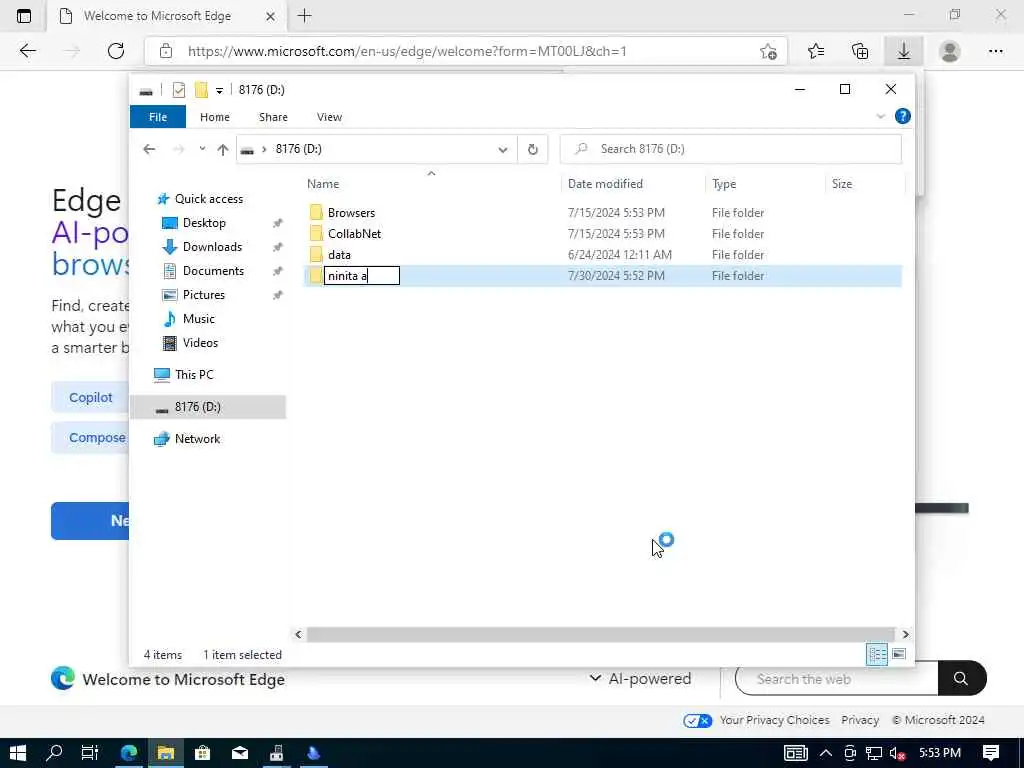Screen dimensions: 1024x768
Task: Open Edge Collections icon
Action: tap(860, 51)
